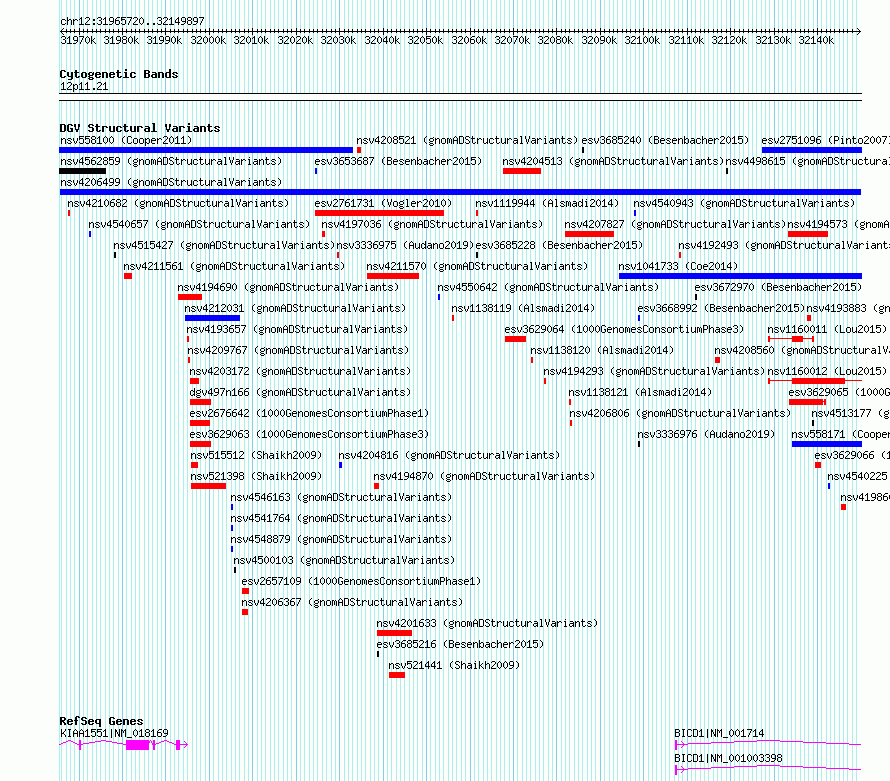Viewport: 890px width, 781px height.
Task: Click the black nsv4562859 variant bar
Action: pyautogui.click(x=82, y=171)
